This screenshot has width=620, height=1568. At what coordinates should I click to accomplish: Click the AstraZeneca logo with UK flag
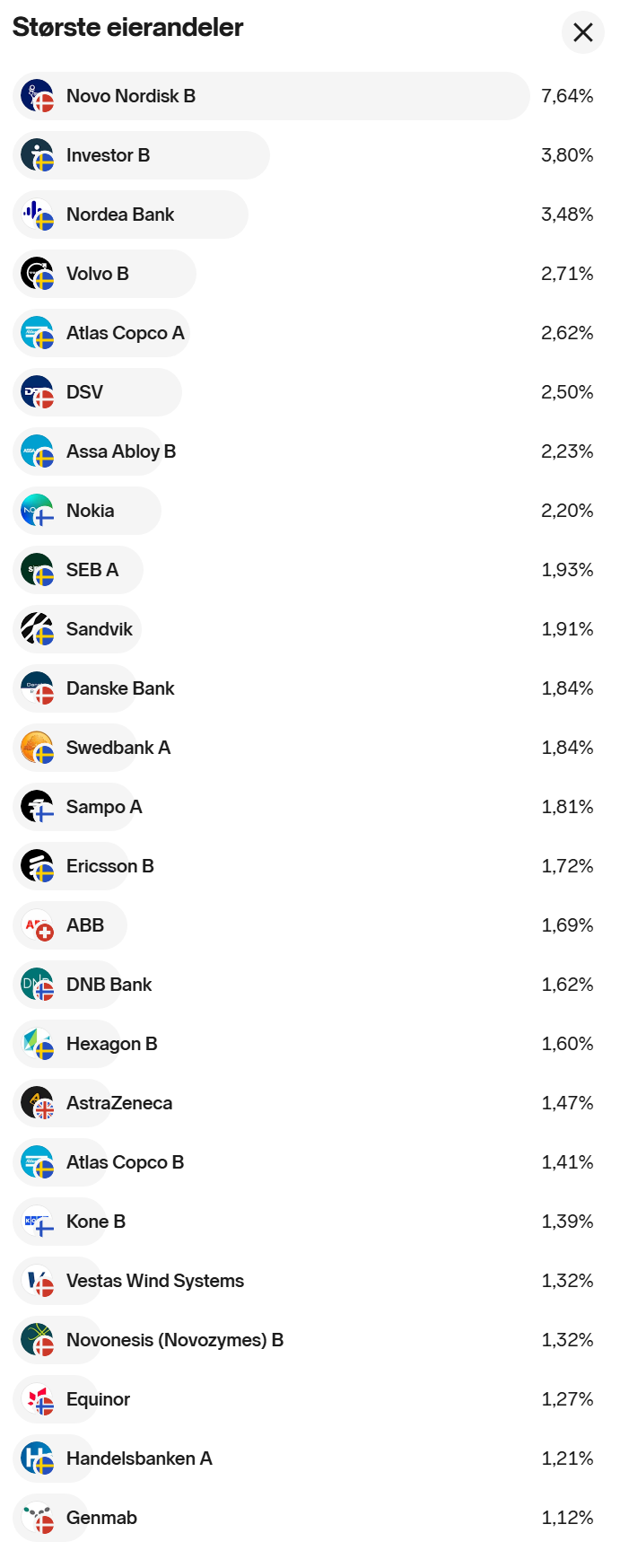point(37,1103)
